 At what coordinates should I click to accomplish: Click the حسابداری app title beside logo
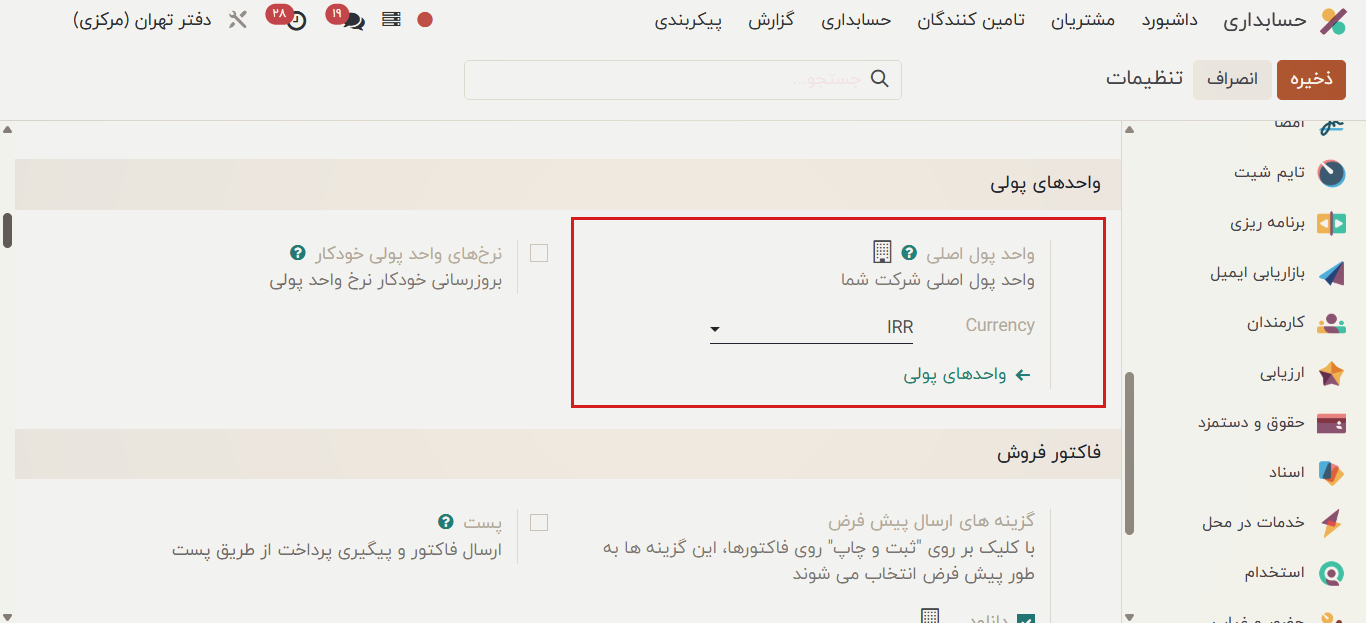pos(1266,20)
